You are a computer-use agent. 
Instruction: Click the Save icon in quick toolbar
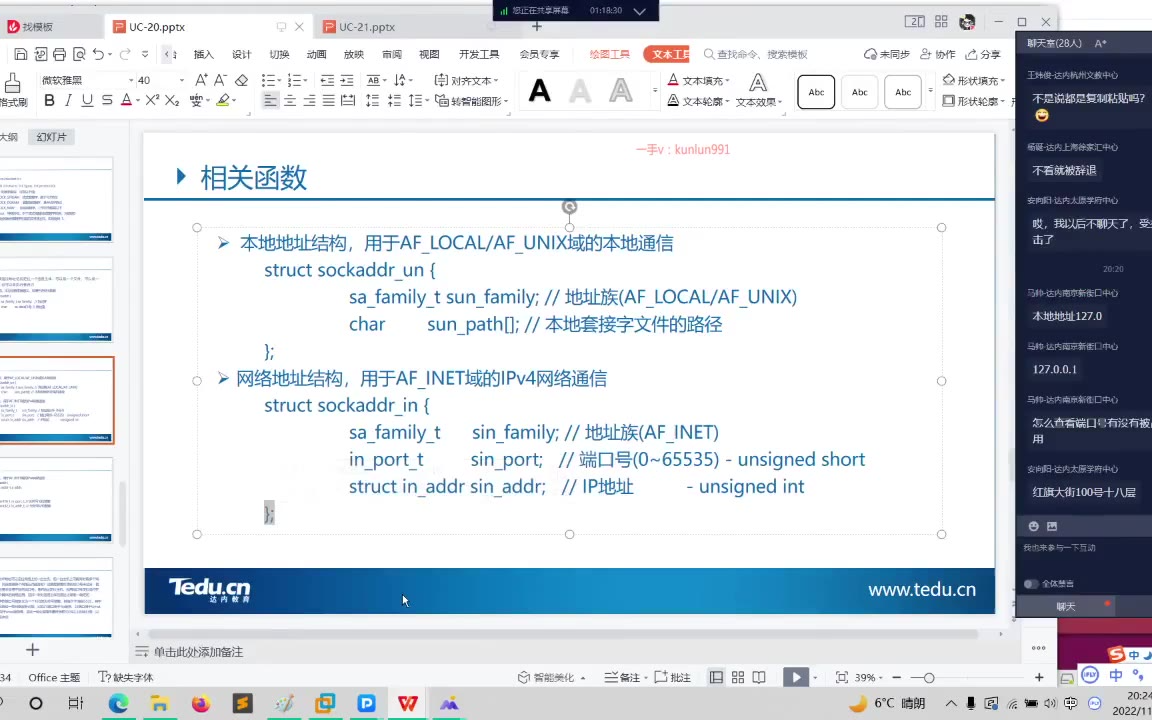(21, 54)
